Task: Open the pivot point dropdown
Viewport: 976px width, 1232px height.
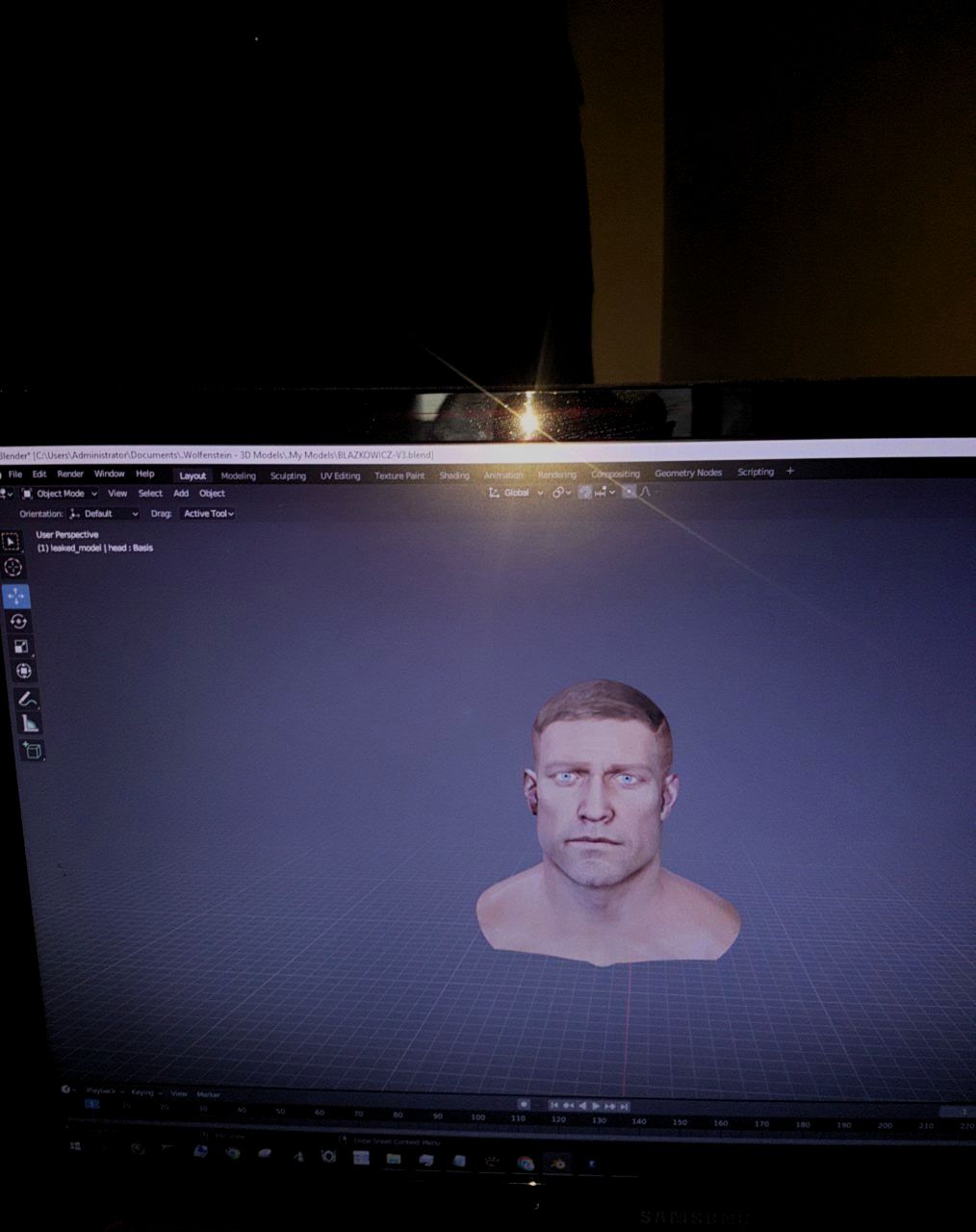Action: click(x=561, y=493)
